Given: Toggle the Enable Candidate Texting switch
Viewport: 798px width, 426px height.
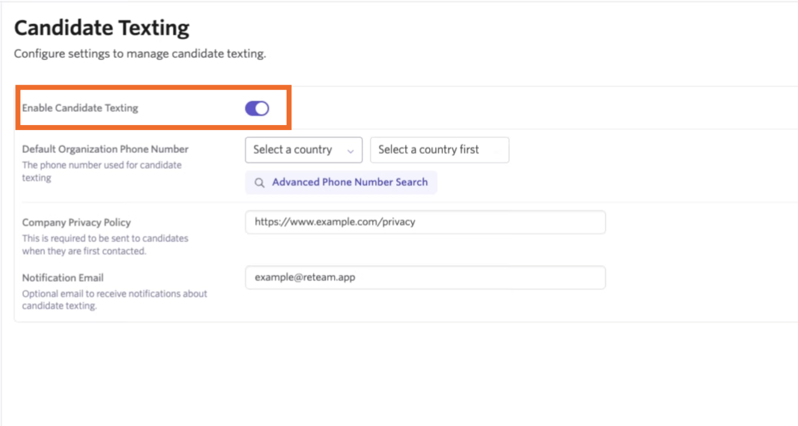Looking at the screenshot, I should point(257,108).
